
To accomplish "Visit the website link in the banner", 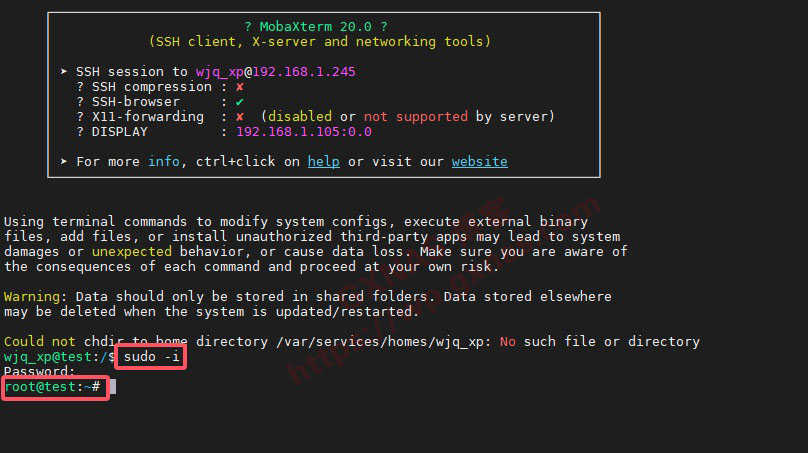I will pos(479,162).
